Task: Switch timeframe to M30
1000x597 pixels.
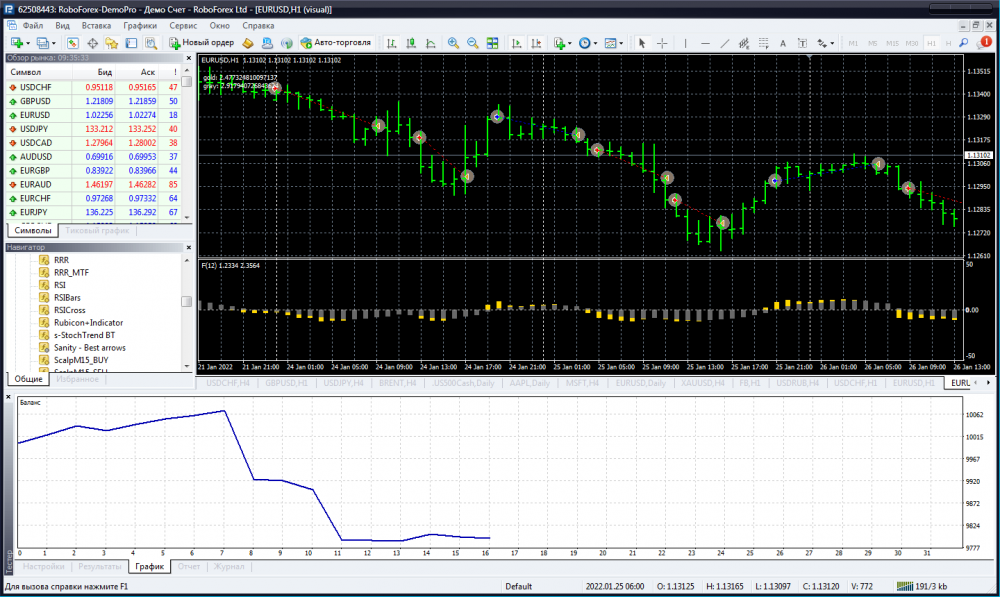Action: (x=912, y=43)
